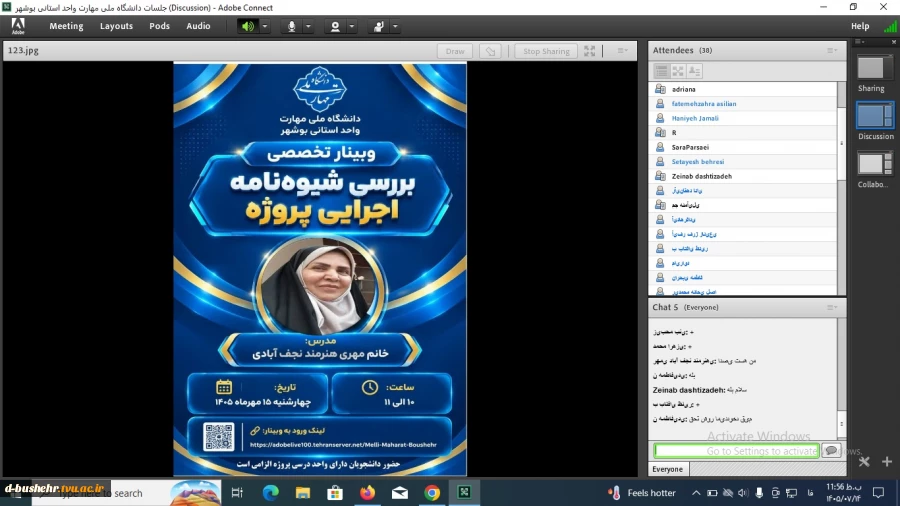Delete layout with X icon at bottom
Viewport: 900px width, 506px height.
pos(864,461)
